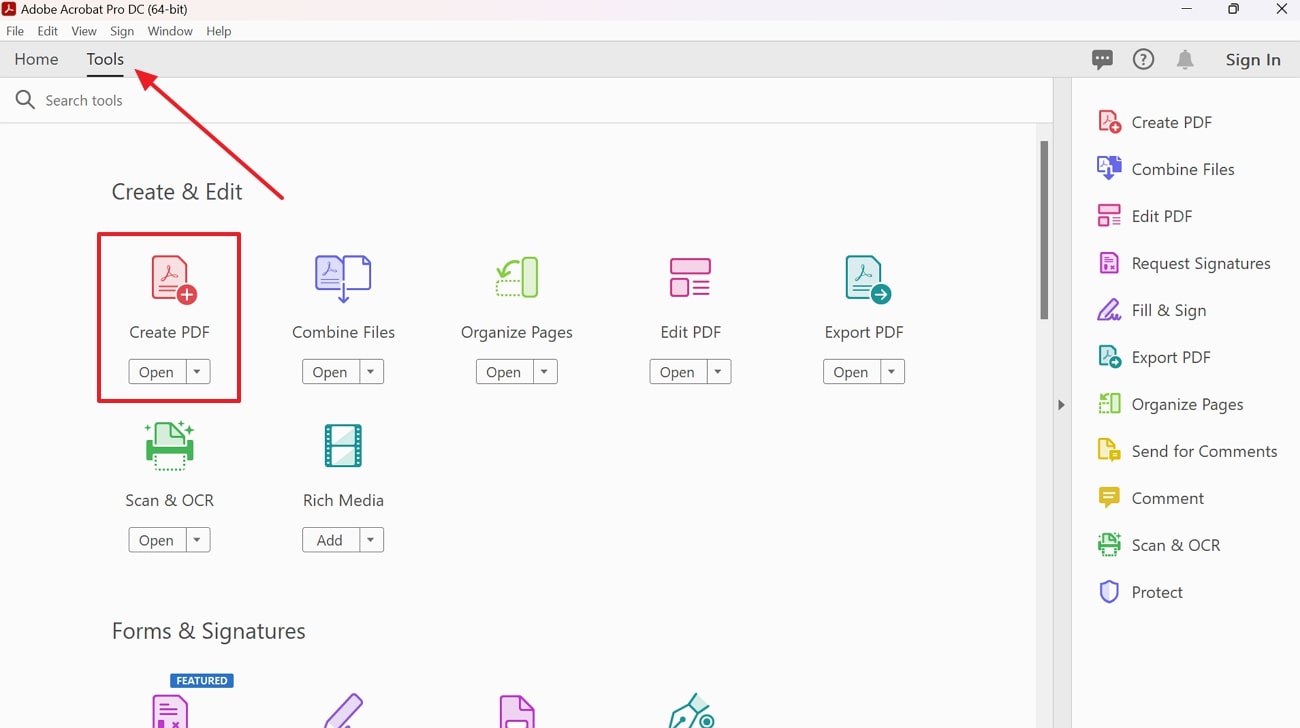The width and height of the screenshot is (1300, 728).
Task: Expand dropdown arrow next to Organize Pages Open
Action: point(544,372)
